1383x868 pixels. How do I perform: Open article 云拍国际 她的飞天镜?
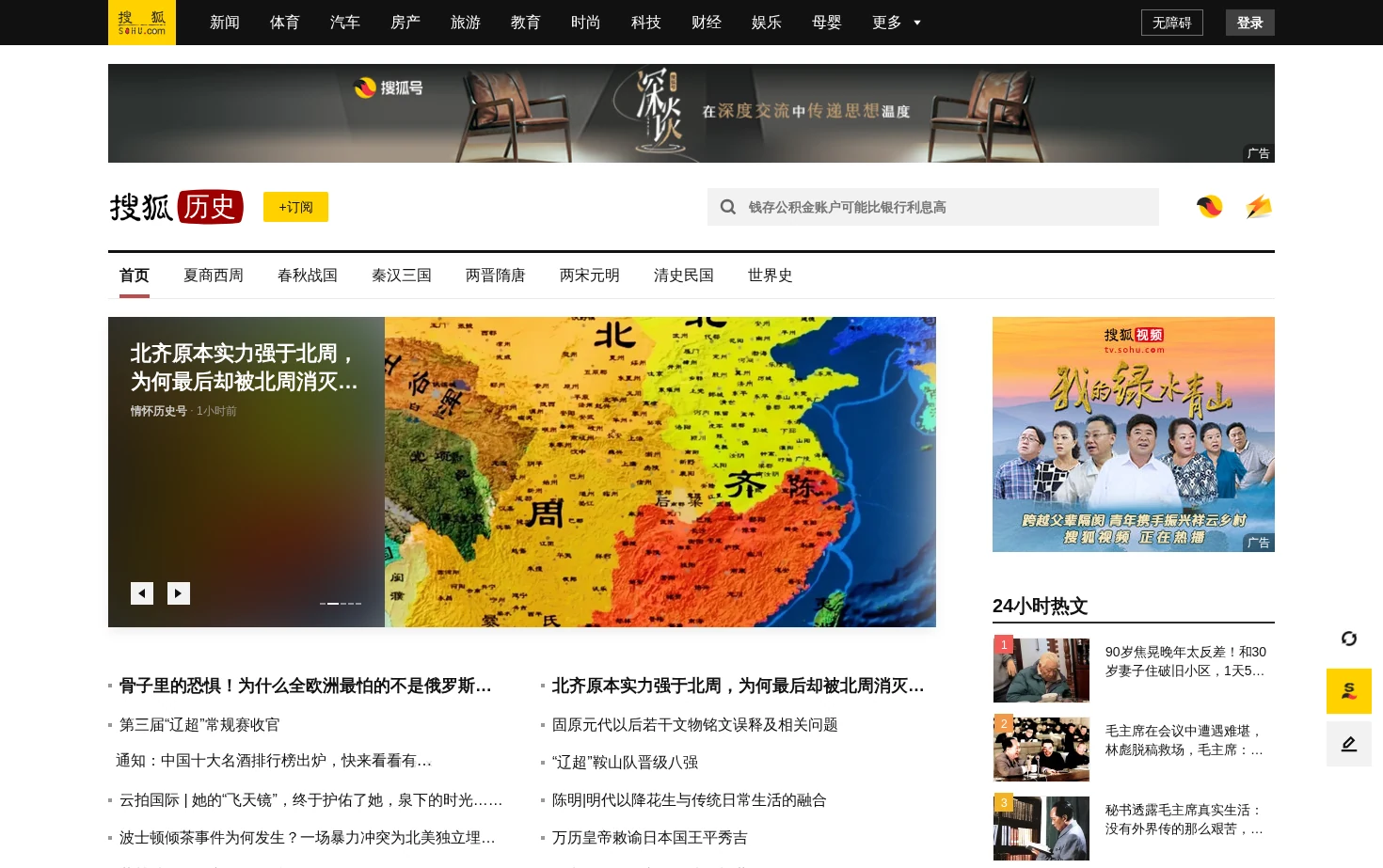click(x=311, y=800)
